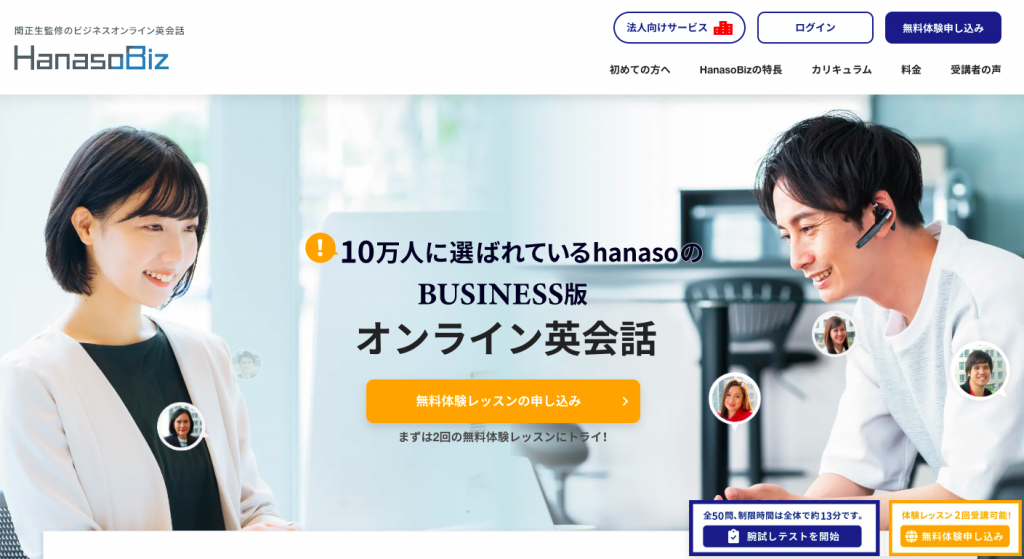
Task: Click the 無料体験レッスンの申し込み orange button
Action: pos(503,401)
